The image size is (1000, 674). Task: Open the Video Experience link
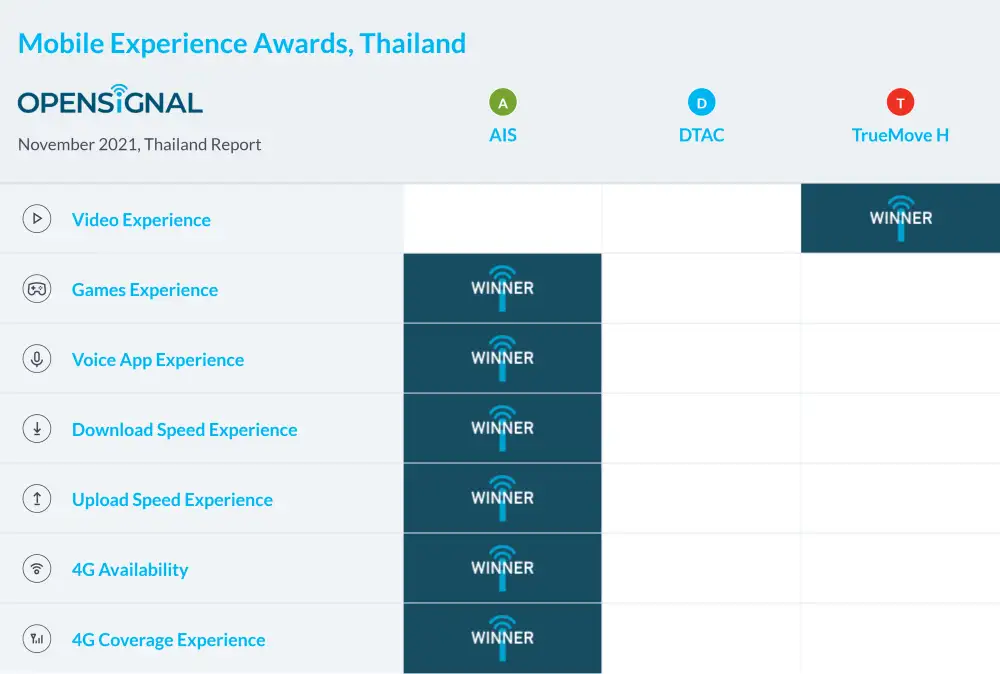click(x=141, y=220)
